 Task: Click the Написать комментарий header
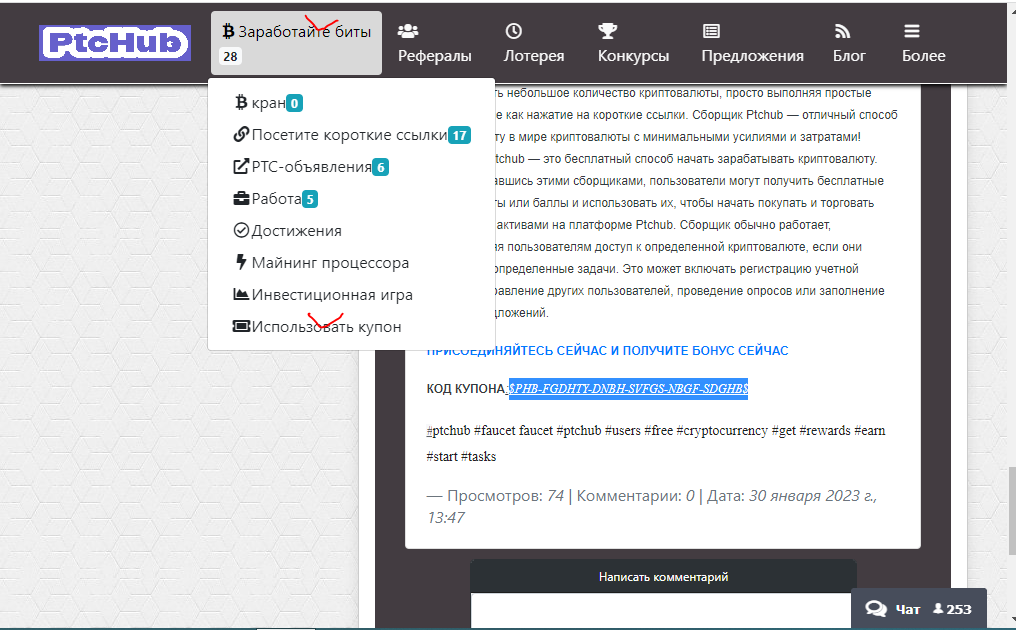pyautogui.click(x=664, y=576)
